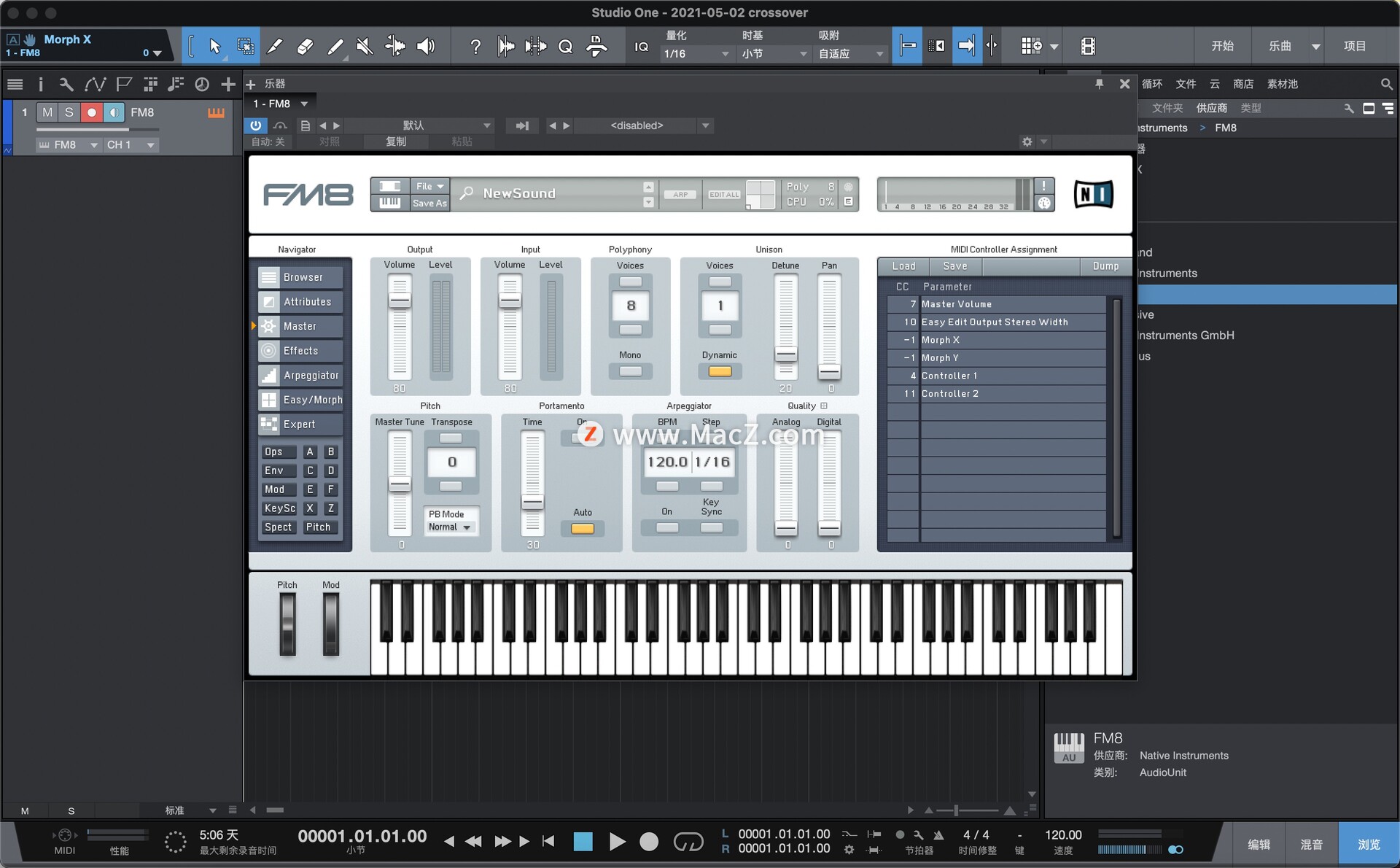Add a new track with plus icon
The image size is (1400, 868).
228,85
